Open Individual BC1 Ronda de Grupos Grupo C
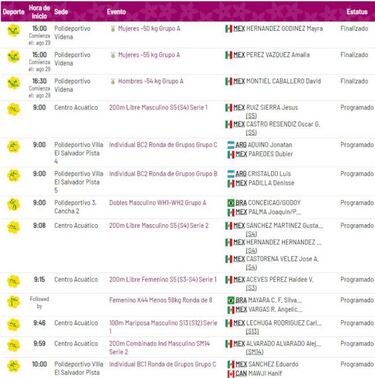The height and width of the screenshot is (378, 375). point(163,364)
